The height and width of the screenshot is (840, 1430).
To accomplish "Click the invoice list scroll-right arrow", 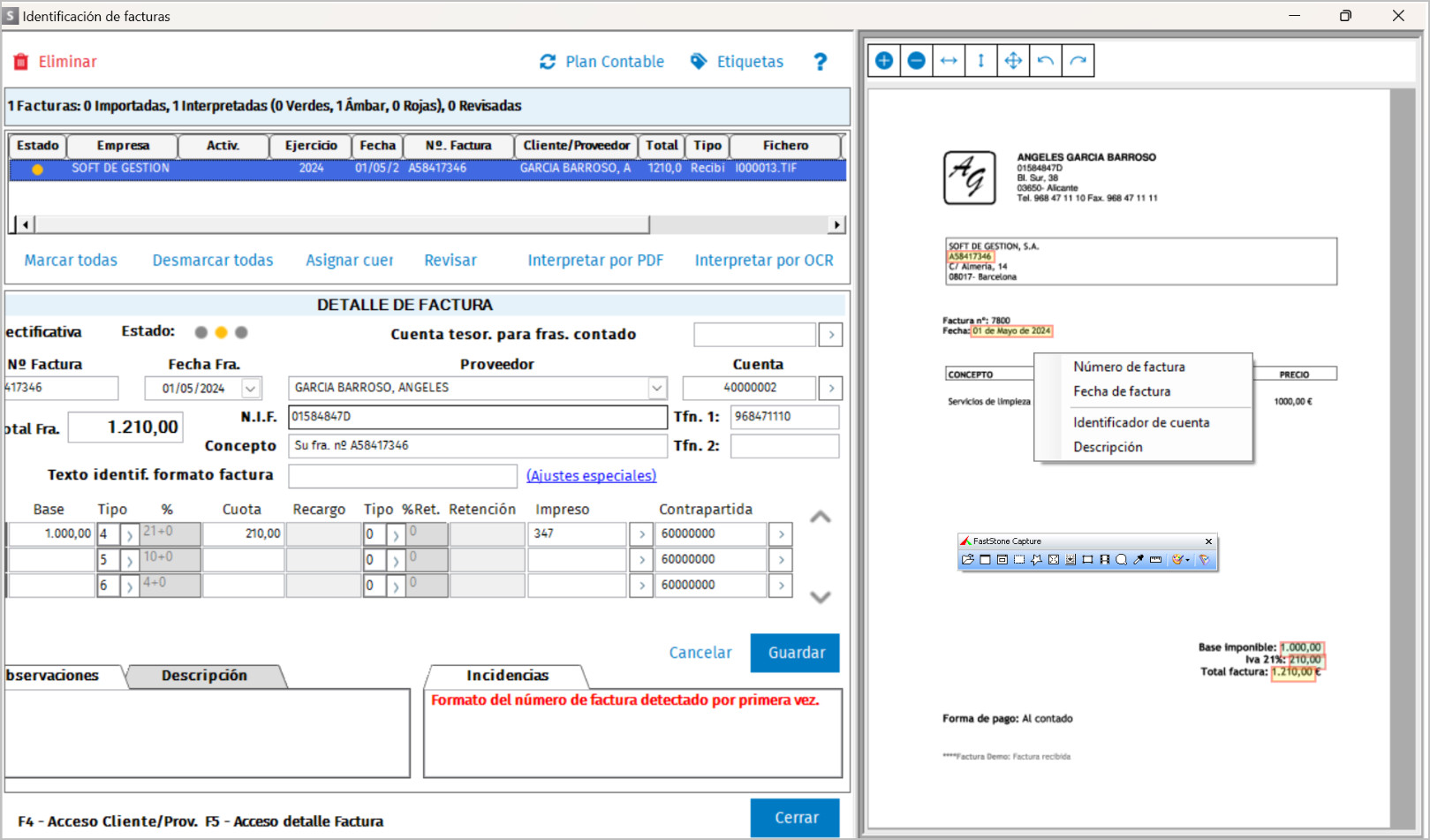I will tap(836, 224).
